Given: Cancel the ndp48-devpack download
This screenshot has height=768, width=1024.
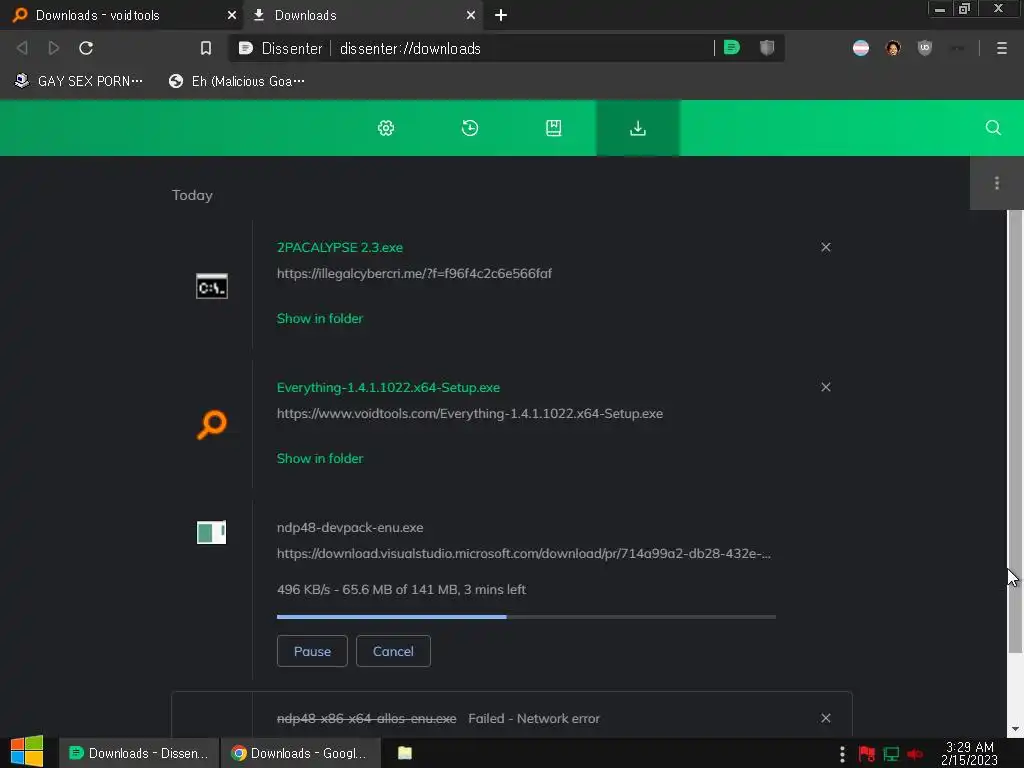Looking at the screenshot, I should point(393,651).
